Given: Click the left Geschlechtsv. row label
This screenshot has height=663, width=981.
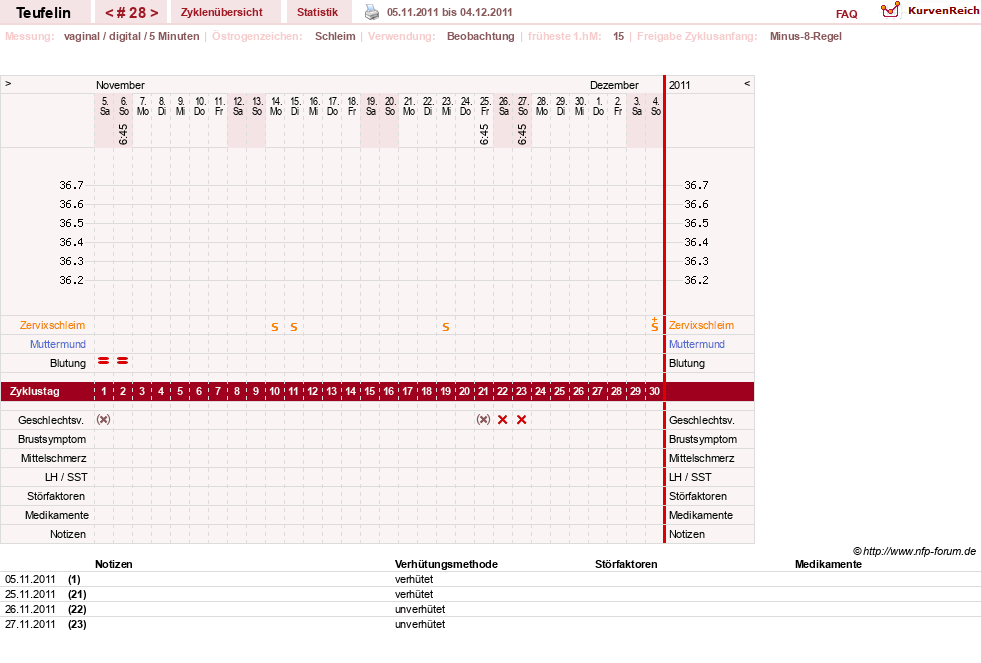Looking at the screenshot, I should point(51,420).
